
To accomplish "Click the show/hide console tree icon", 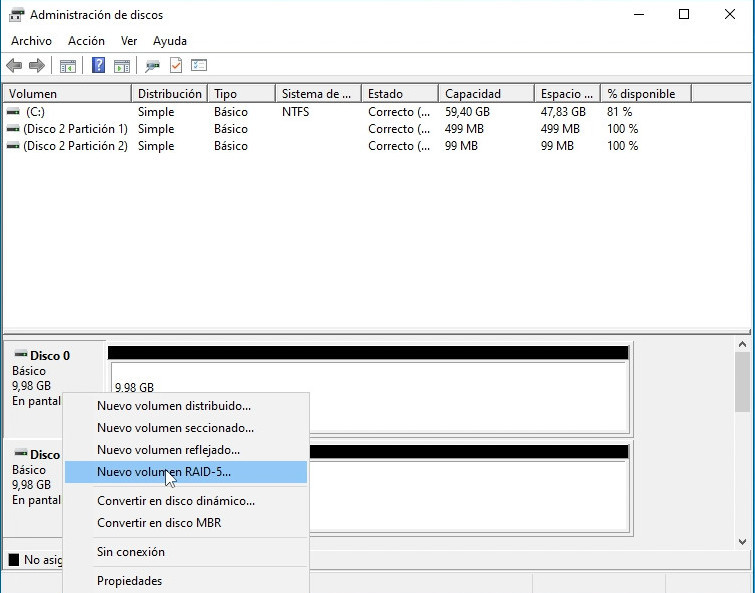I will click(x=67, y=66).
